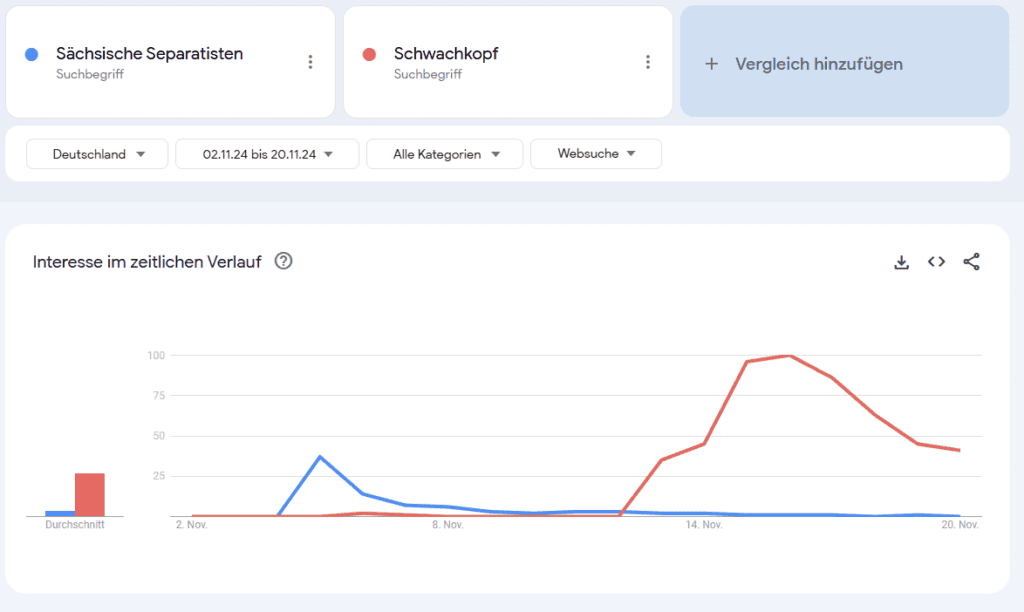Click the 14. Nov. axis label

pyautogui.click(x=704, y=525)
